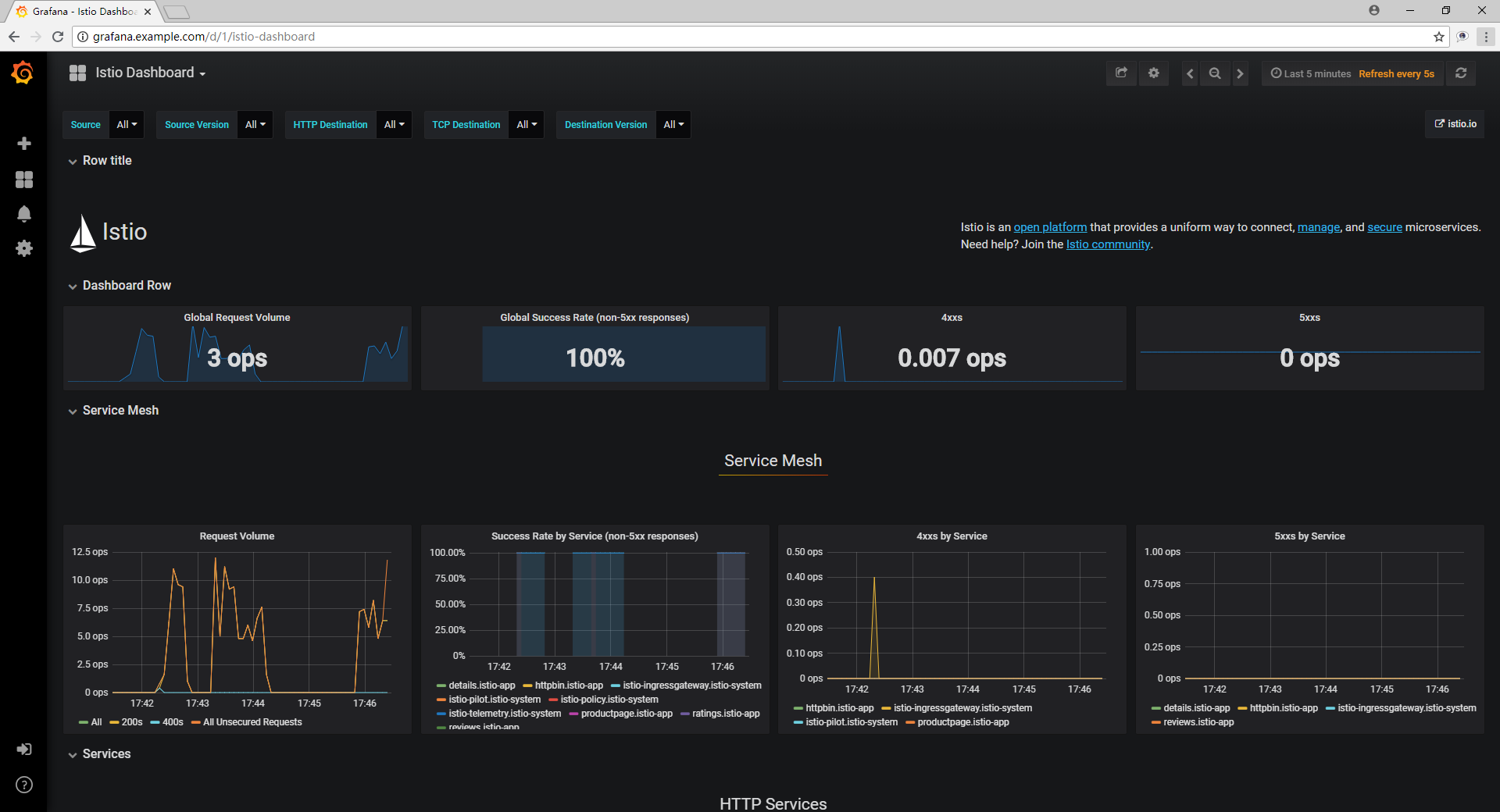The image size is (1500, 812).
Task: Click the Grafana logo home icon
Action: point(23,73)
